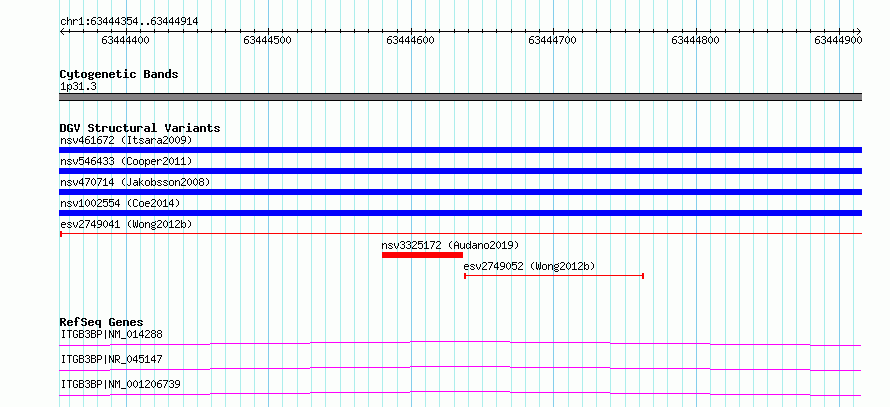
Task: Click the RefSeq Genes track title
Action: [102, 322]
